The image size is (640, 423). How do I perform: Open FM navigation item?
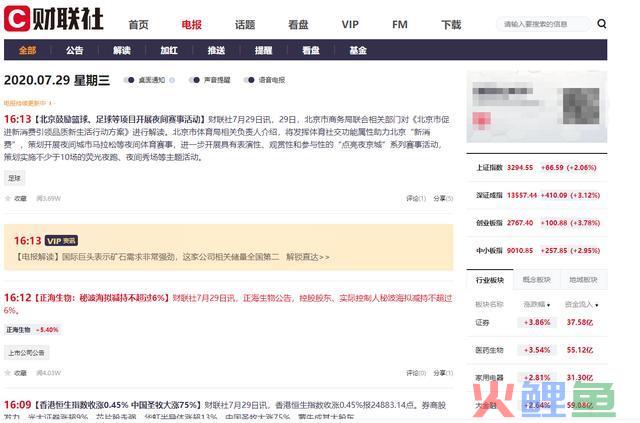pyautogui.click(x=400, y=24)
